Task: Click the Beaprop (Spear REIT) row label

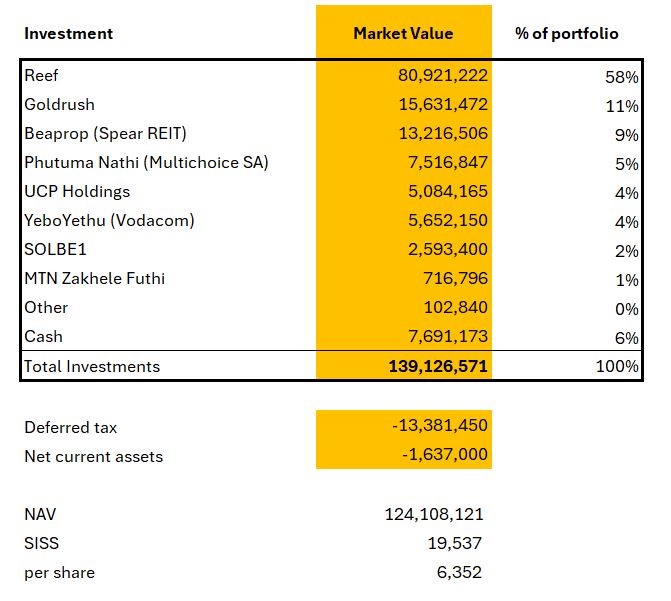Action: [105, 134]
